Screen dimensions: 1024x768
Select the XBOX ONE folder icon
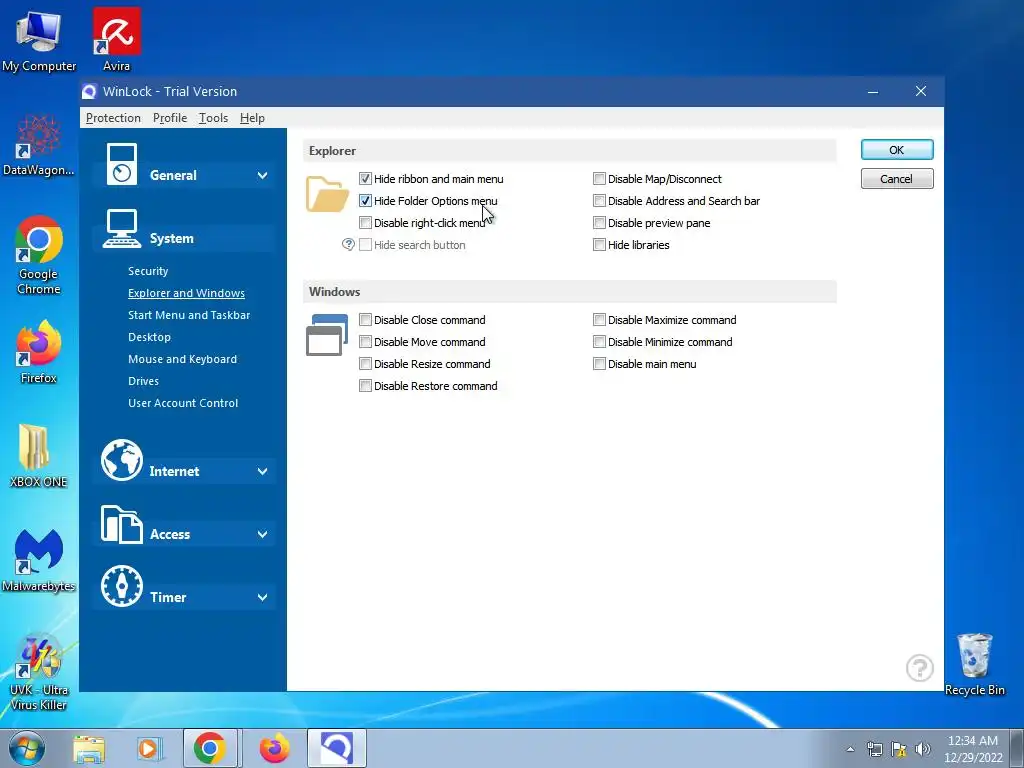tap(39, 456)
